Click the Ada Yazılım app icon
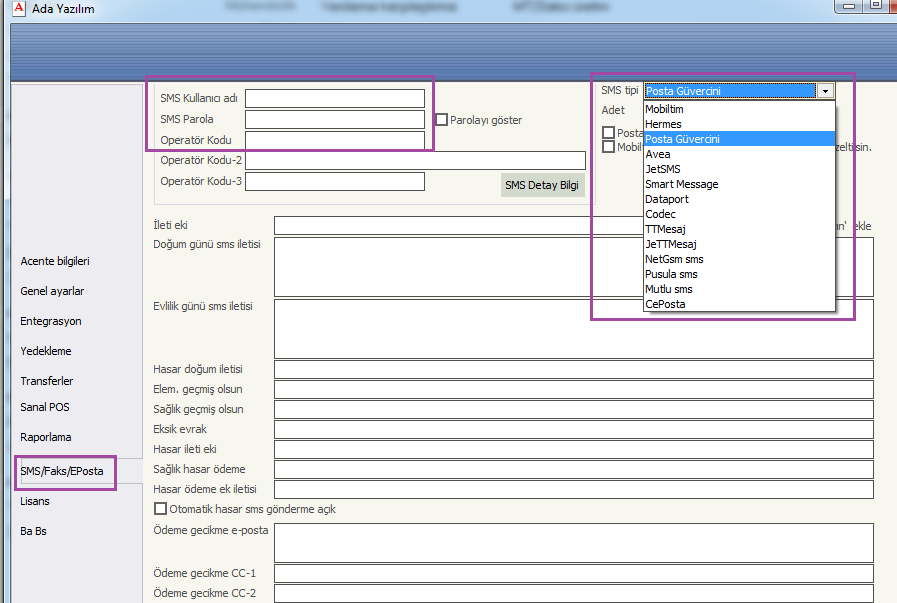Screen dimensions: 897x603 pyautogui.click(x=11, y=9)
